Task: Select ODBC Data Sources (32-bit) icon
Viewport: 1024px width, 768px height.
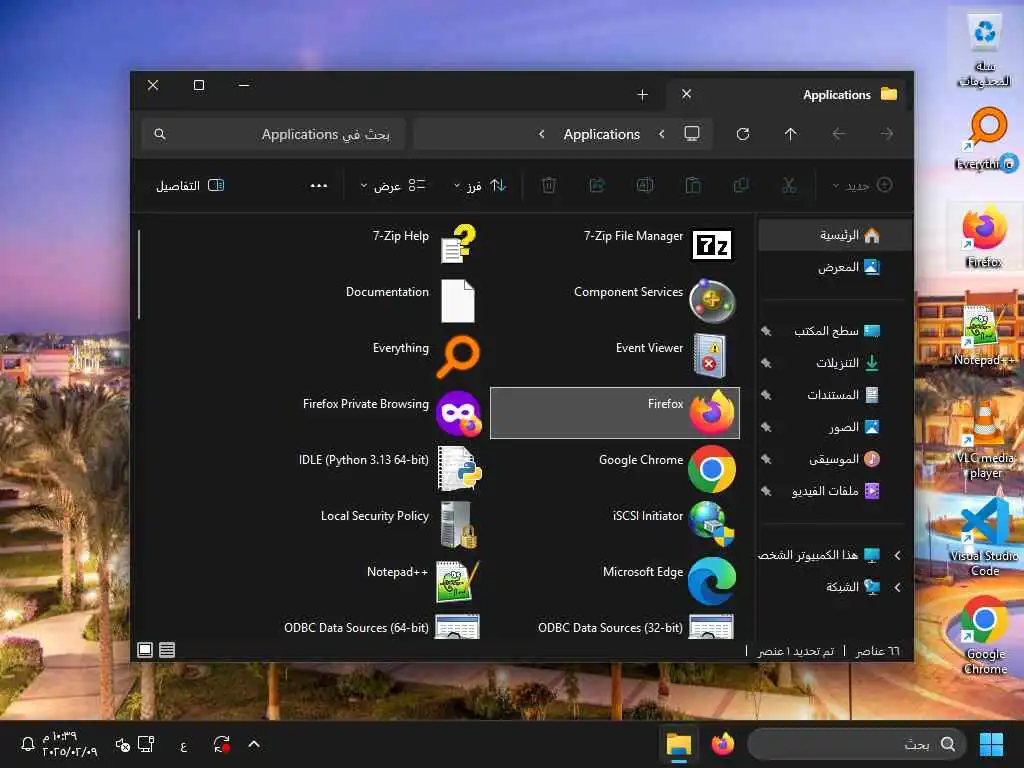Action: (x=711, y=627)
